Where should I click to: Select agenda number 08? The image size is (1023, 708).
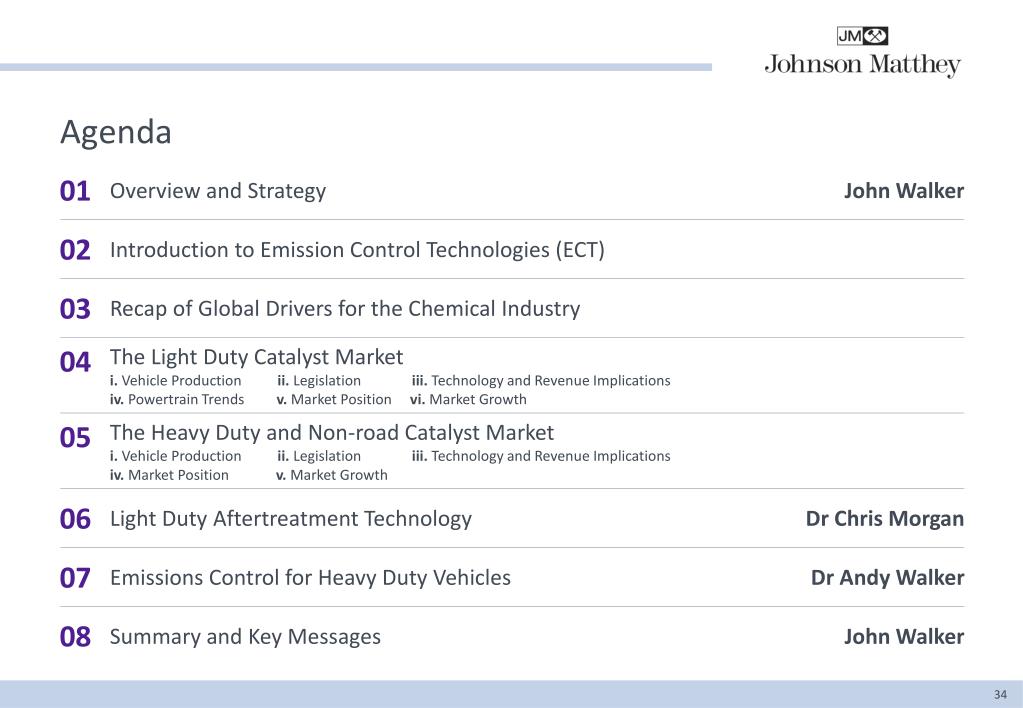74,637
